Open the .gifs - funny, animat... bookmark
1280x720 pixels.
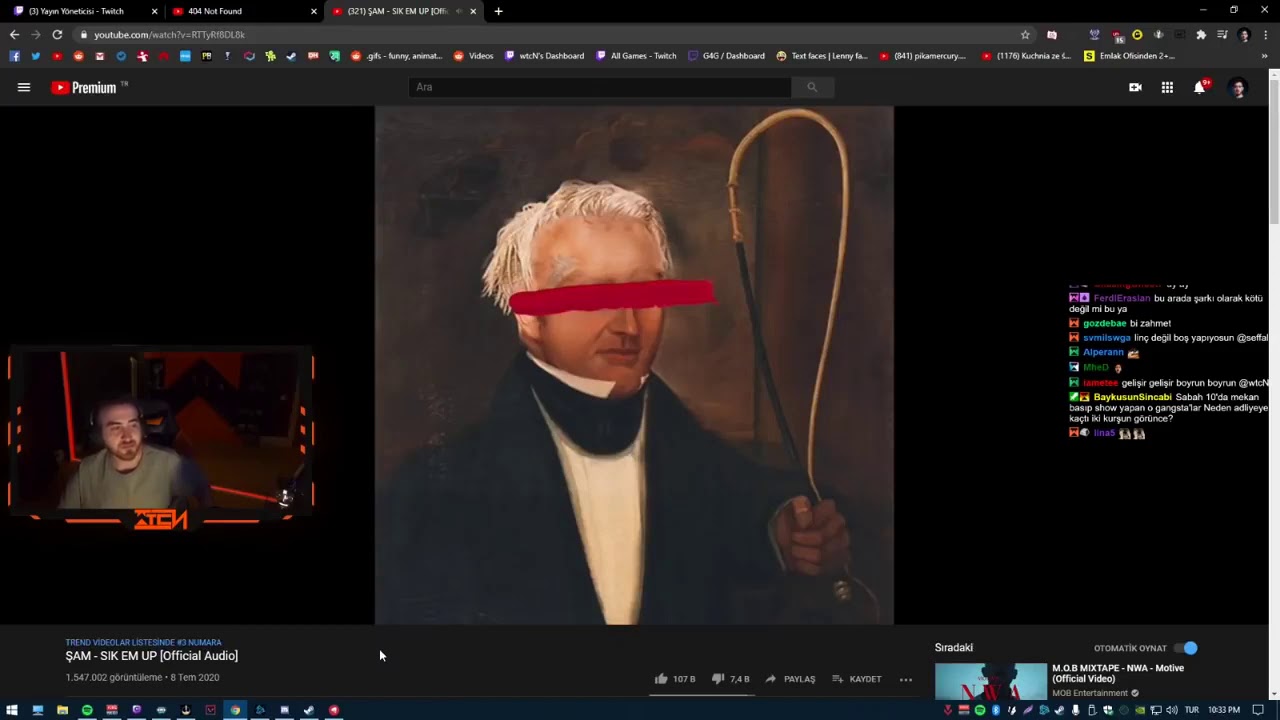[396, 56]
